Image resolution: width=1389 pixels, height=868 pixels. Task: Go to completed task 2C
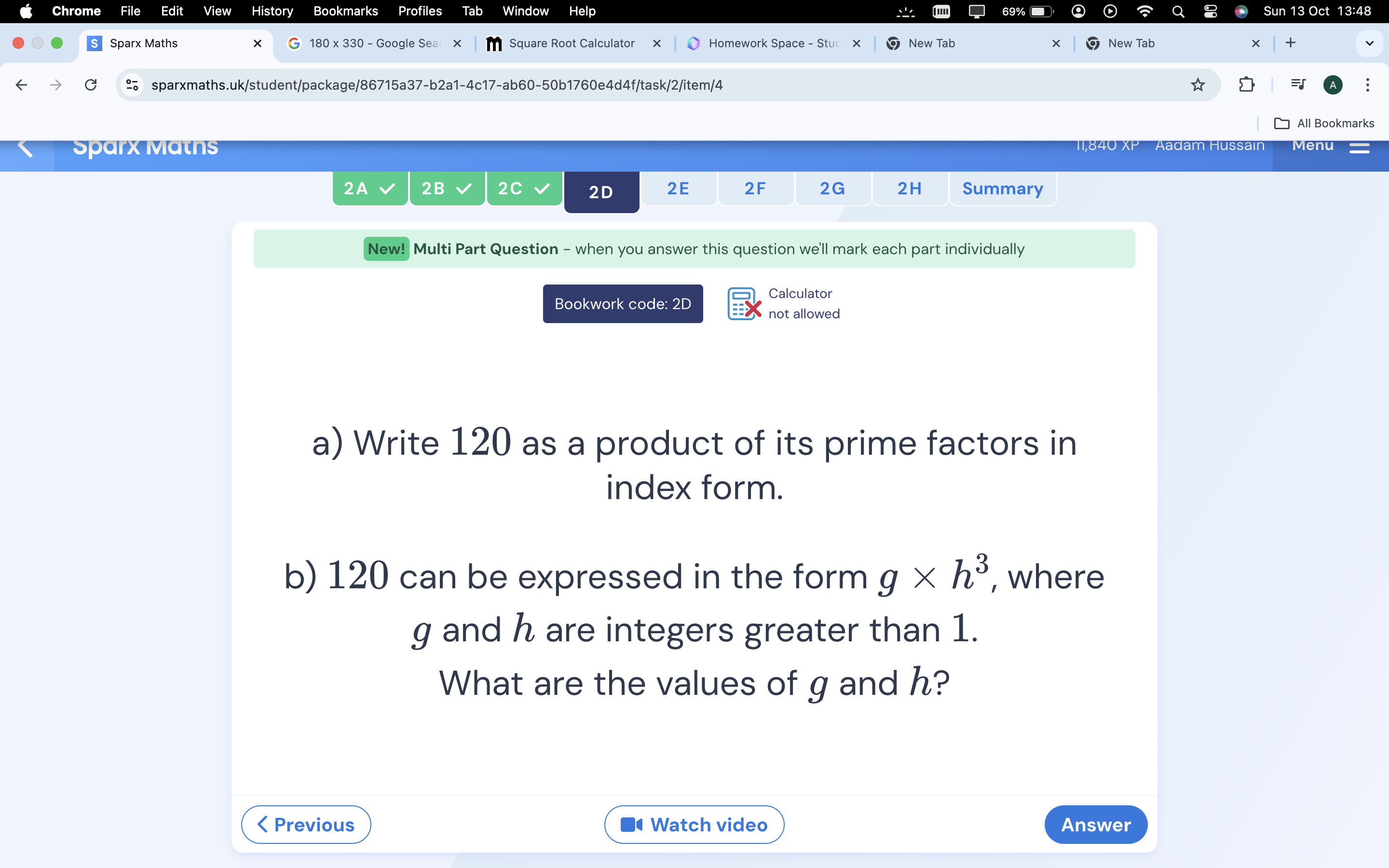(524, 188)
